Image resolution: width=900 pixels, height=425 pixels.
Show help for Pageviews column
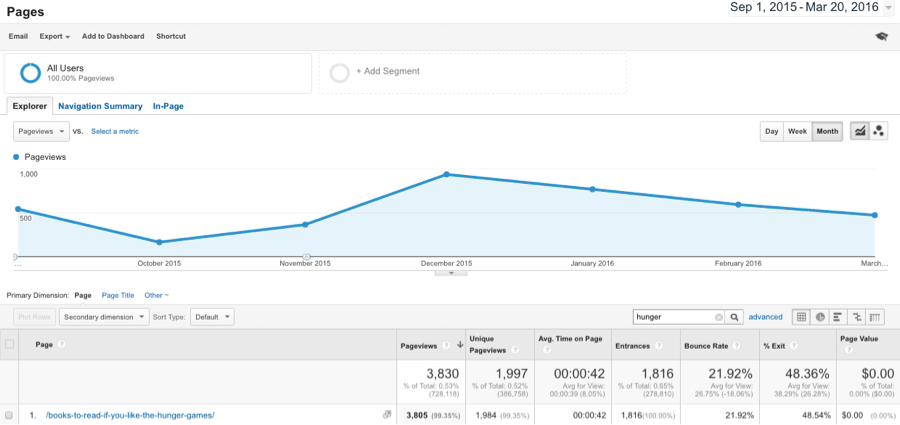pyautogui.click(x=445, y=346)
